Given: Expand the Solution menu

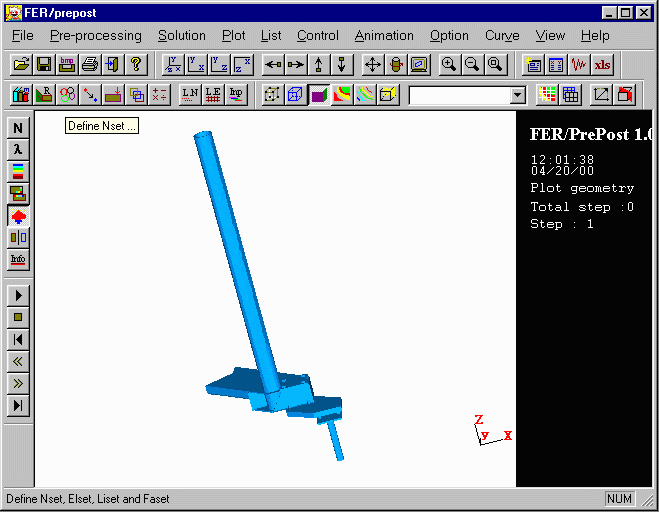Looking at the screenshot, I should 182,35.
